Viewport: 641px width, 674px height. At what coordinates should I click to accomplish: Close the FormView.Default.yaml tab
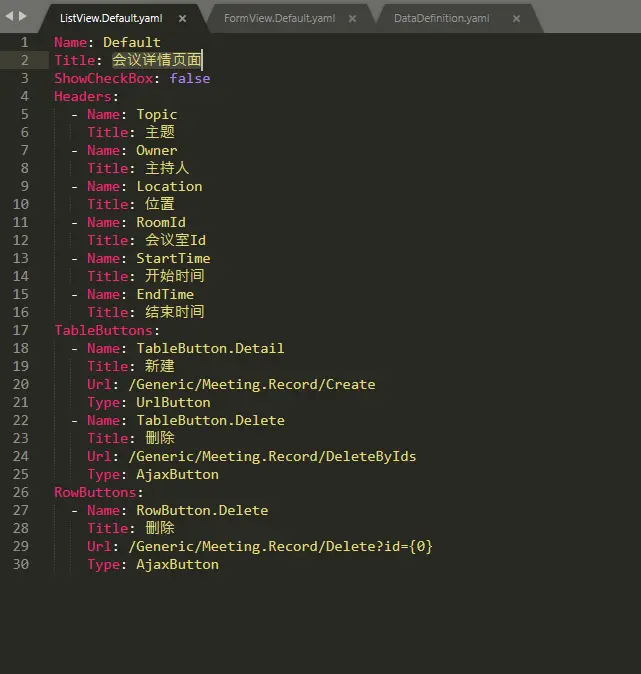(x=353, y=18)
